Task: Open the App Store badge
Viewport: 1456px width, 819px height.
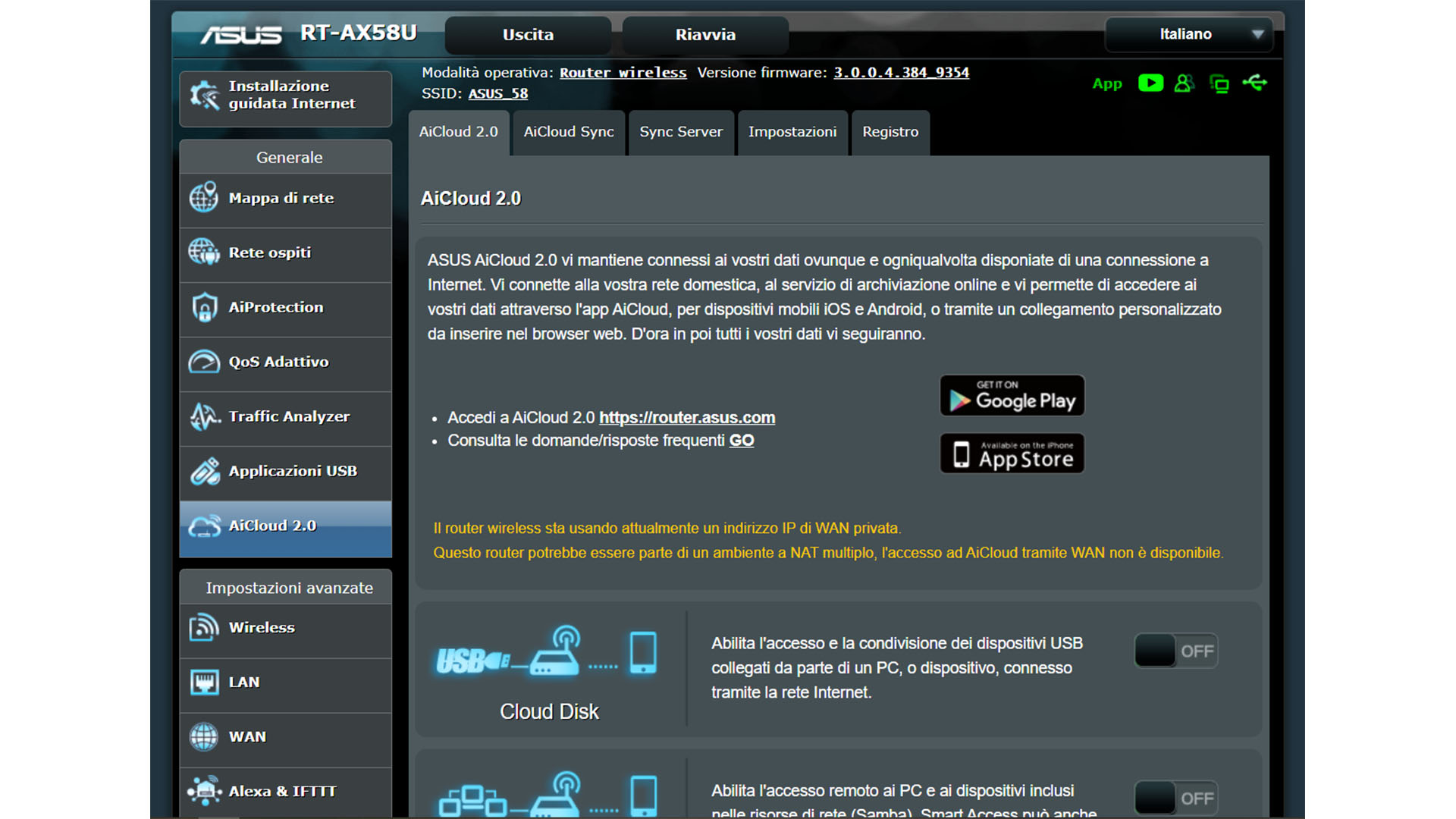Action: pyautogui.click(x=1012, y=453)
